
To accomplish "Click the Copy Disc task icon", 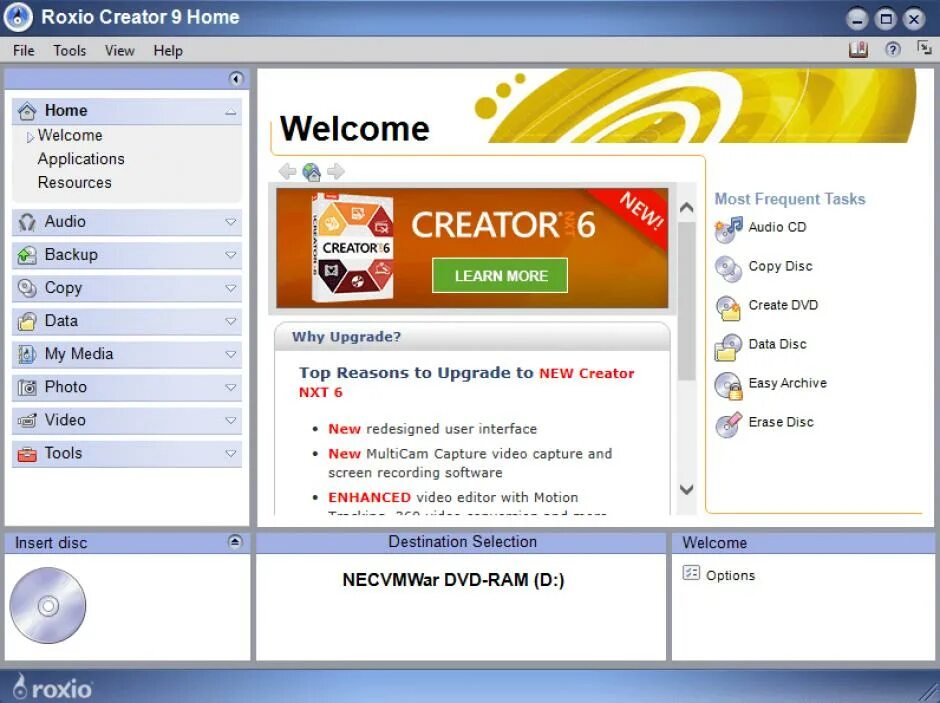I will coord(728,268).
